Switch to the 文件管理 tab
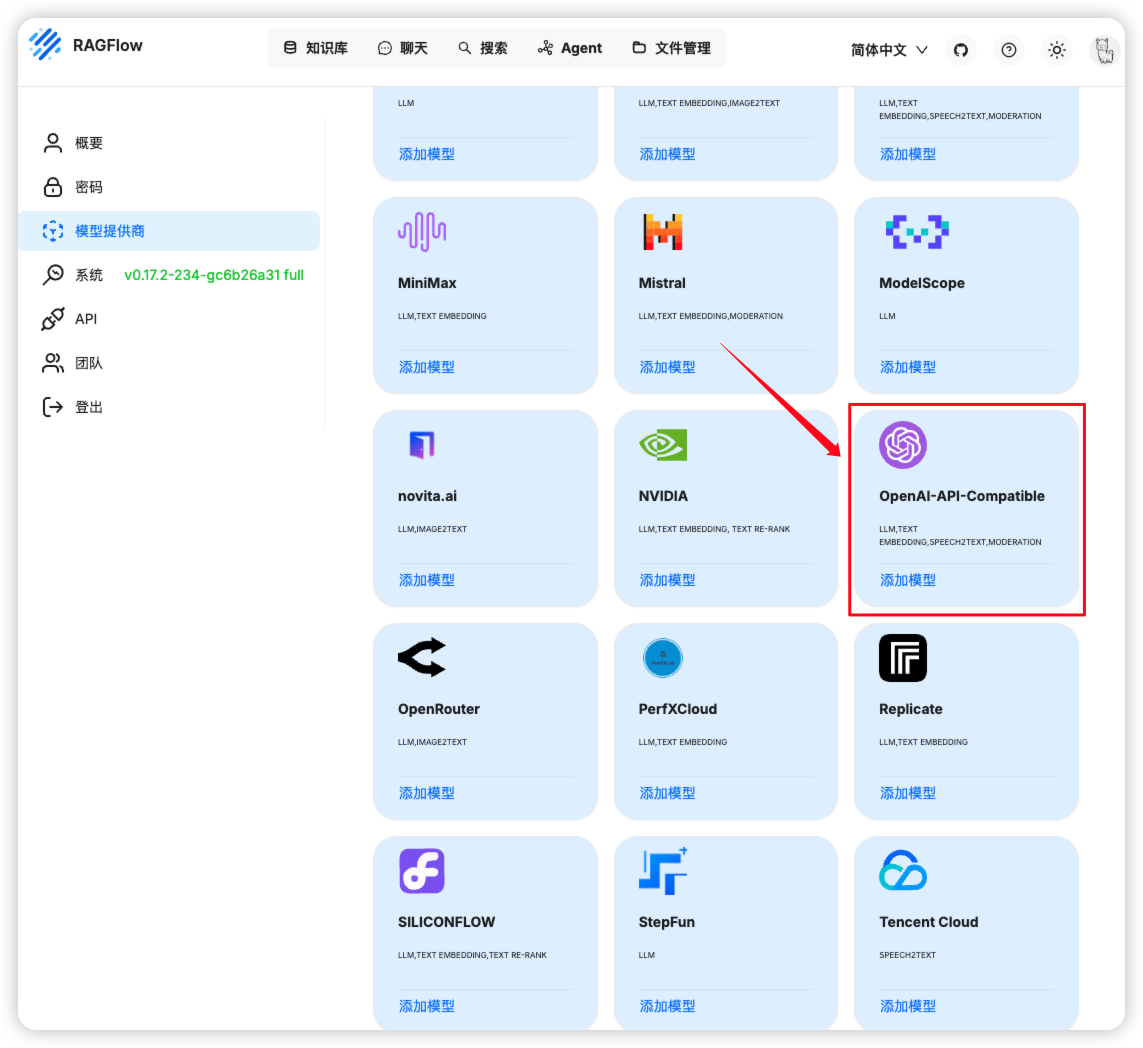 click(671, 48)
